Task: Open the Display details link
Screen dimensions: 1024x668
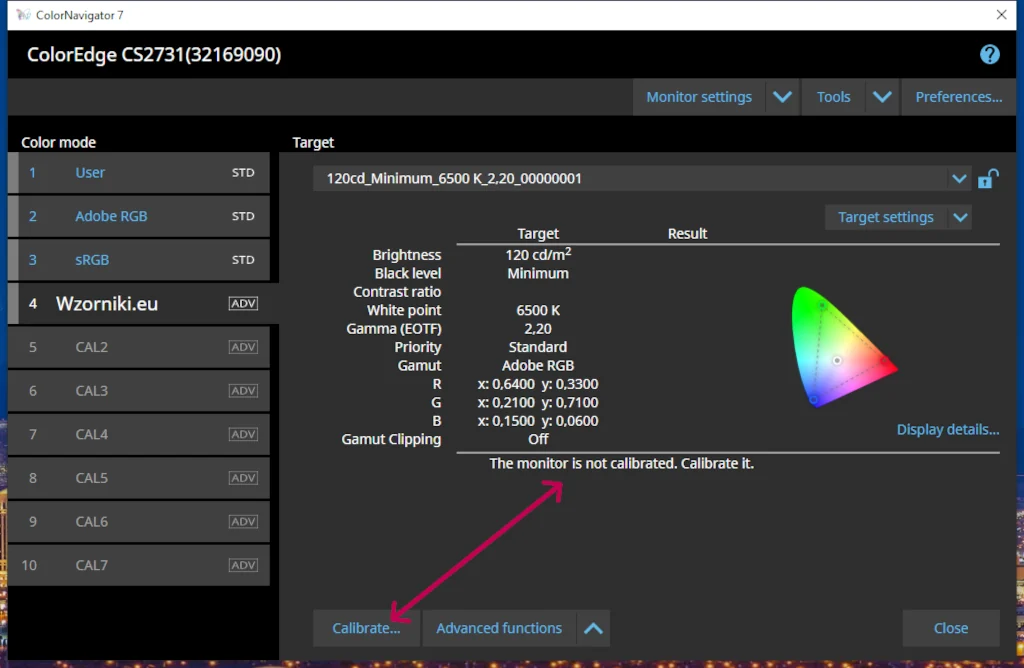Action: pyautogui.click(x=947, y=430)
